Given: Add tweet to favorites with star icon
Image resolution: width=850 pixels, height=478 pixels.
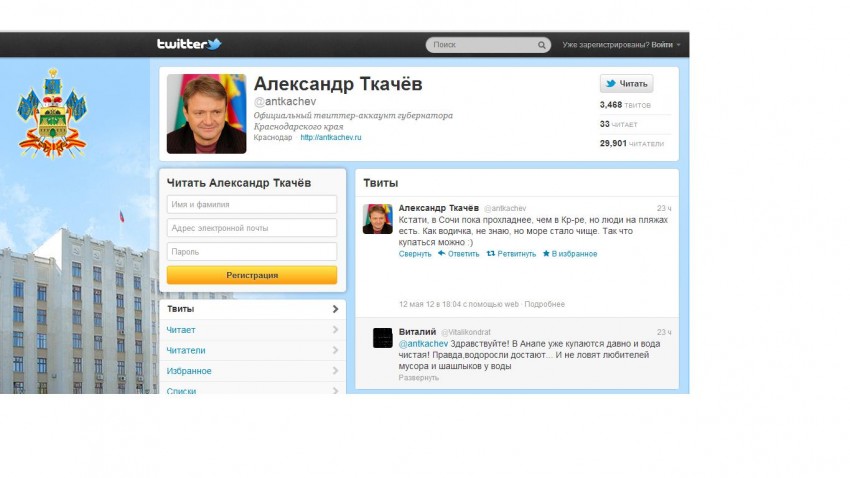Looking at the screenshot, I should tap(546, 253).
